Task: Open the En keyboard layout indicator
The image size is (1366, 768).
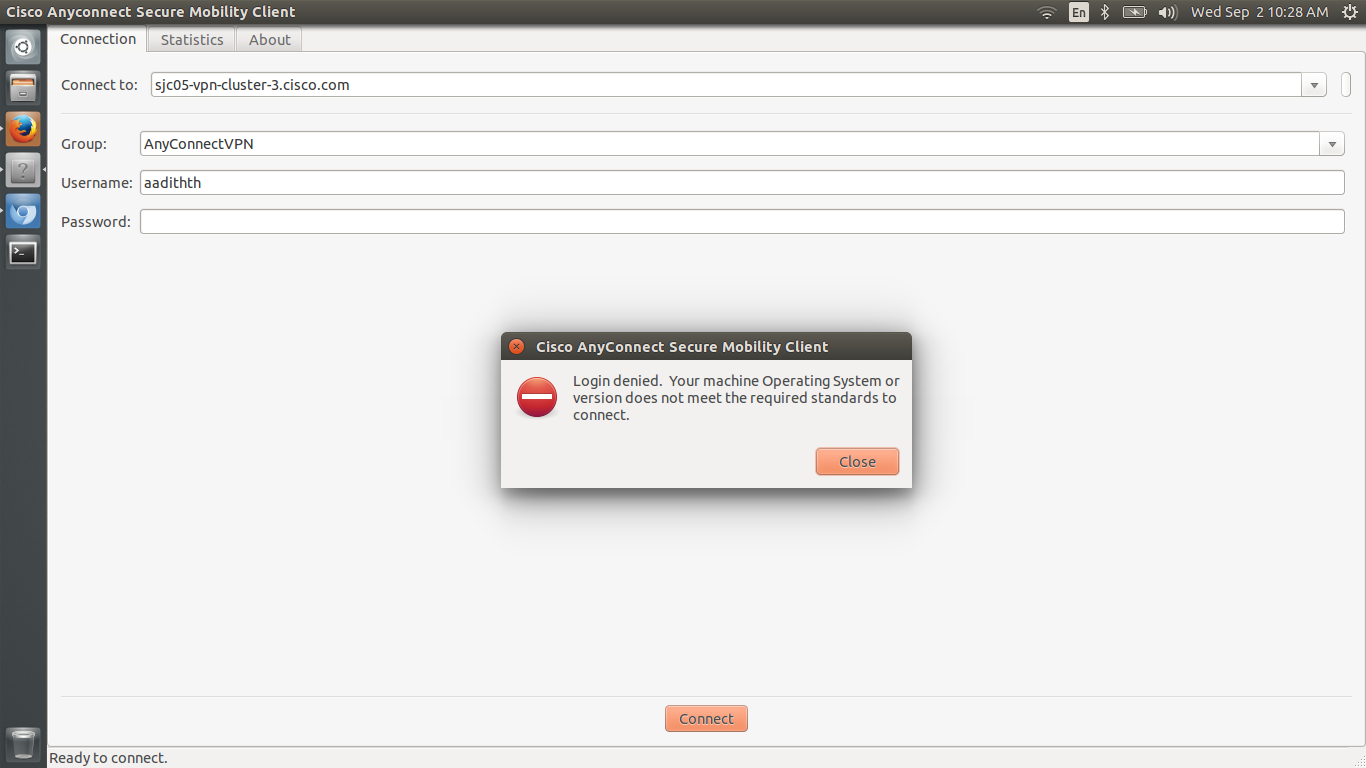Action: point(1078,12)
